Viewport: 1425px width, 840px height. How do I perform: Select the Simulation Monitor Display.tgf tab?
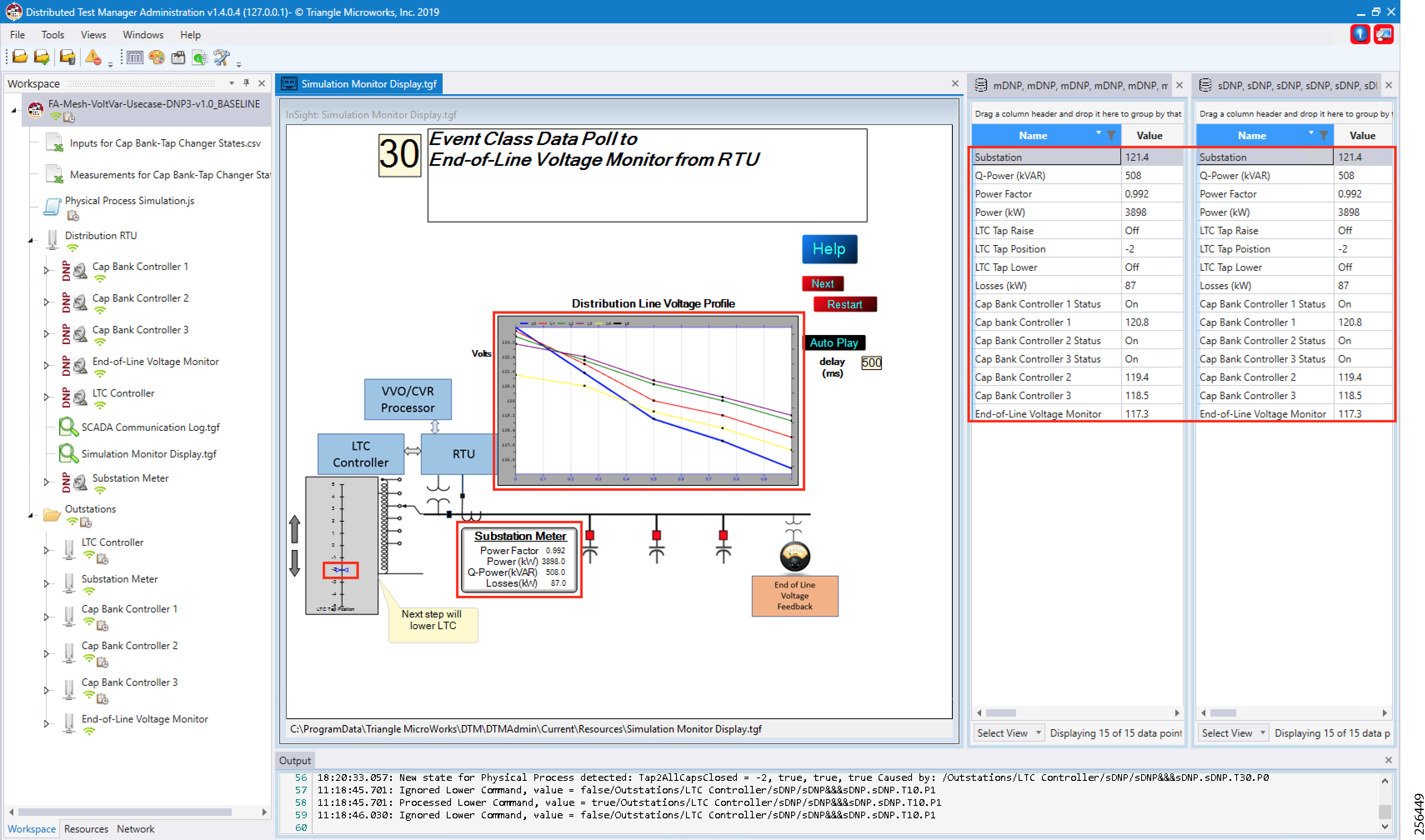point(360,84)
